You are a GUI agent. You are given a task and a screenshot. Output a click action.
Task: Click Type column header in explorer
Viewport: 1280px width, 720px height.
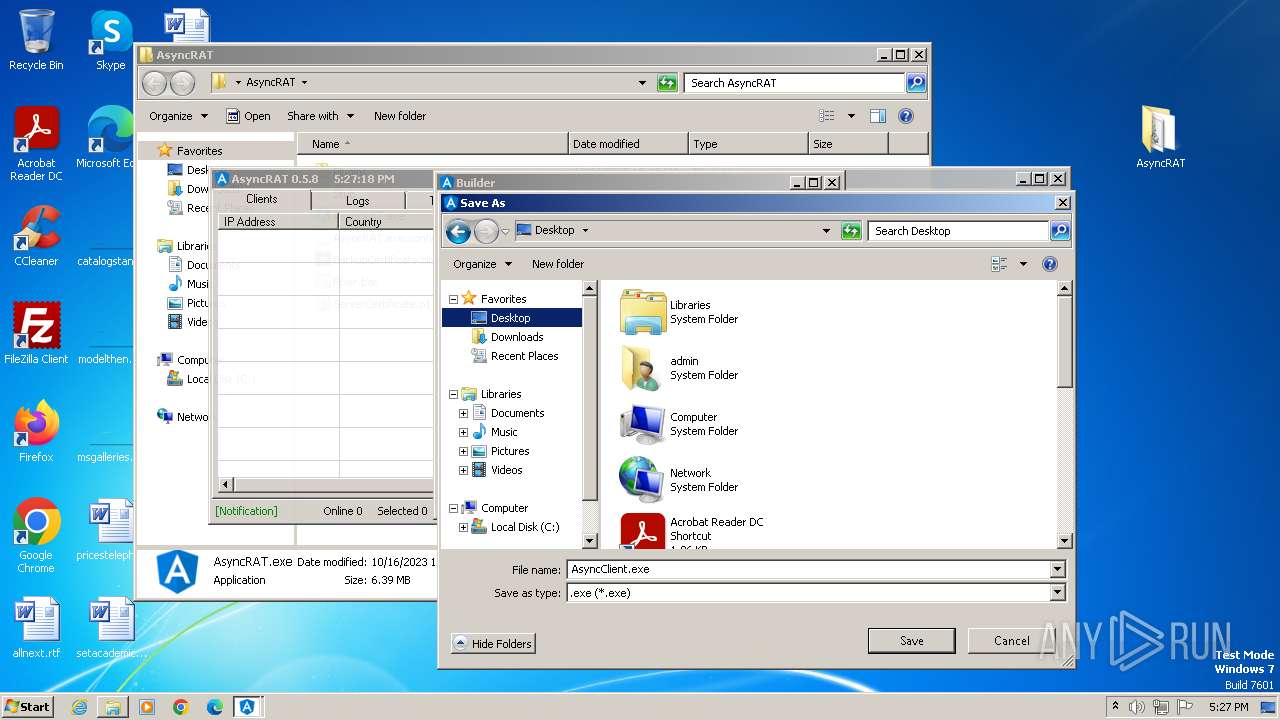pyautogui.click(x=748, y=144)
